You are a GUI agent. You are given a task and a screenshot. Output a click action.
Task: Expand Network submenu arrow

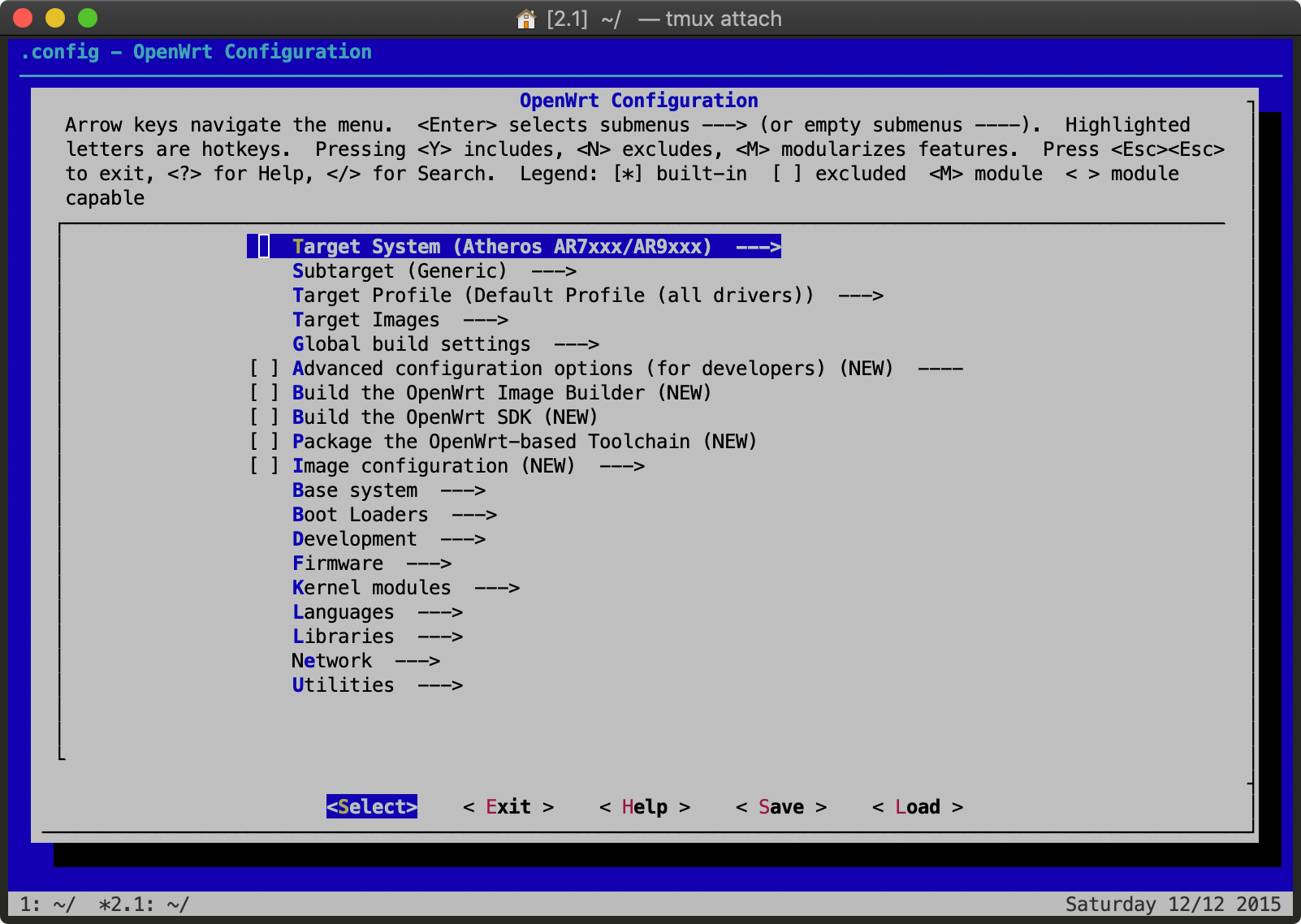coord(417,661)
